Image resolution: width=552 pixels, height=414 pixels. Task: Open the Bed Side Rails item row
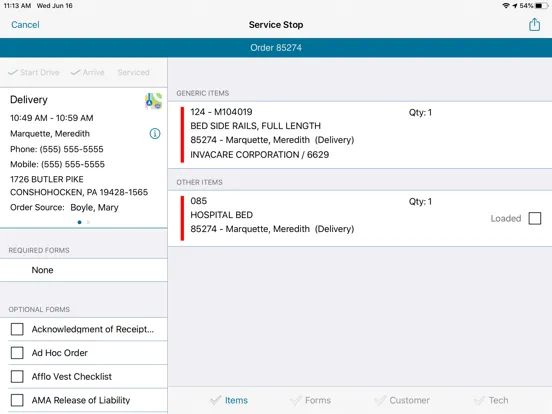[360, 135]
